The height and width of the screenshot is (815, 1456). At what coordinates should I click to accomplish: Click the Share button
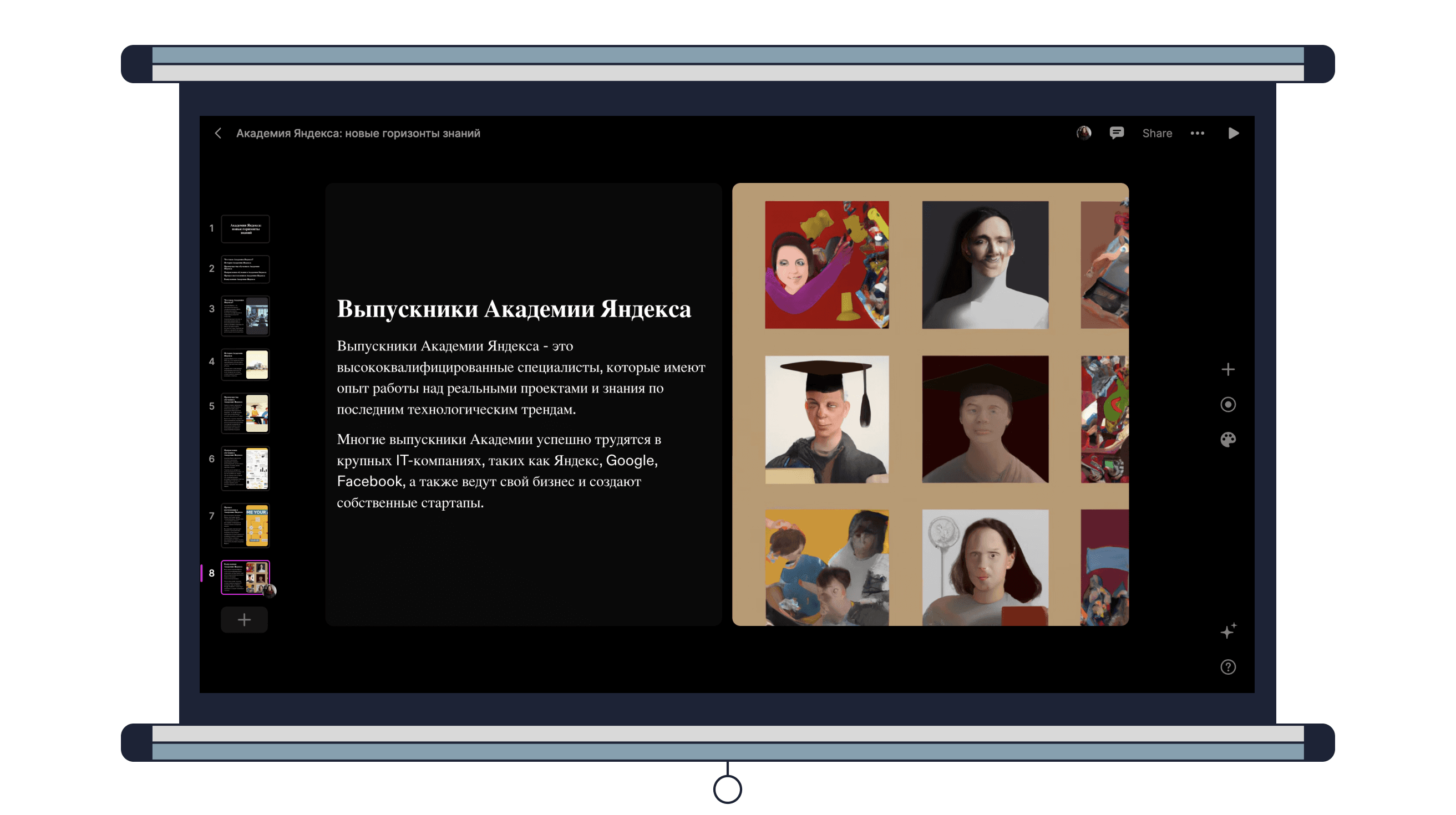pos(1157,133)
